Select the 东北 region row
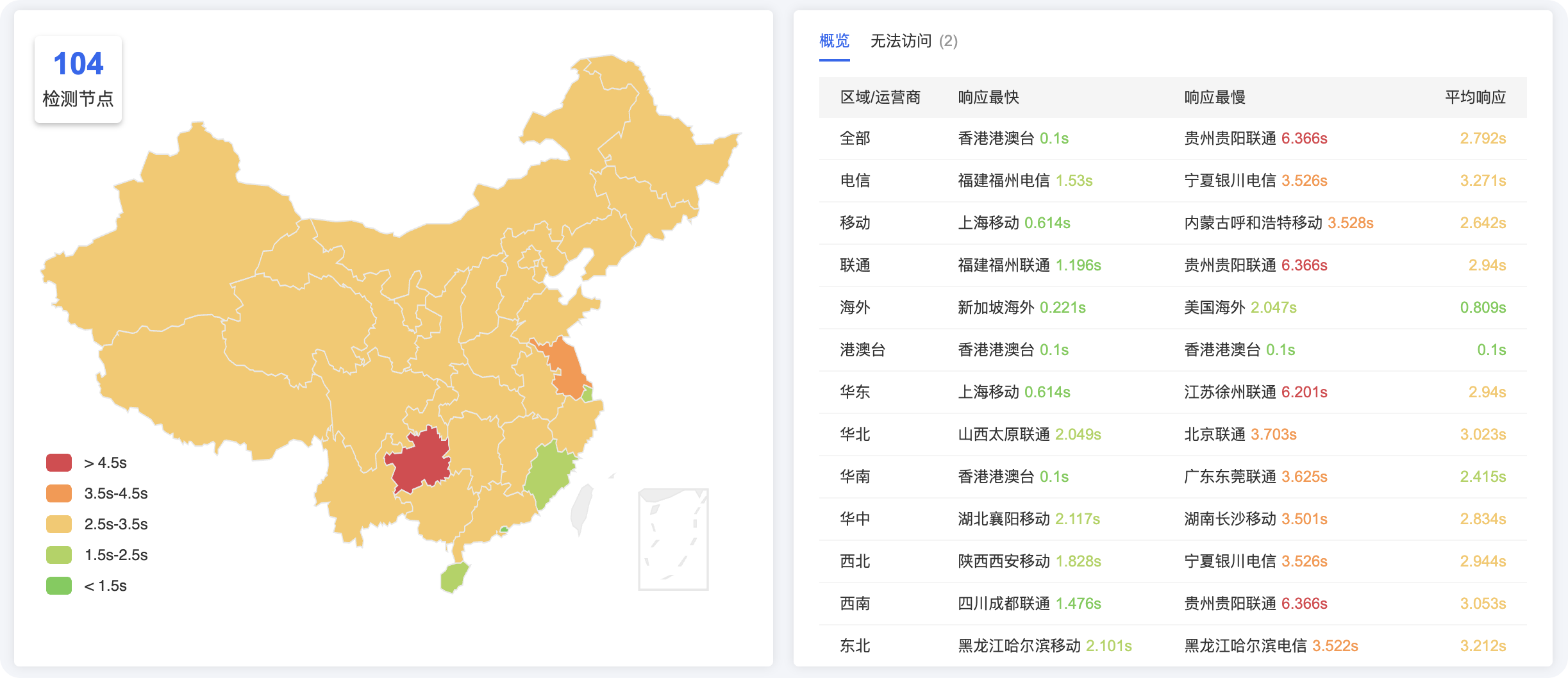This screenshot has height=678, width=1568. pos(1172,646)
